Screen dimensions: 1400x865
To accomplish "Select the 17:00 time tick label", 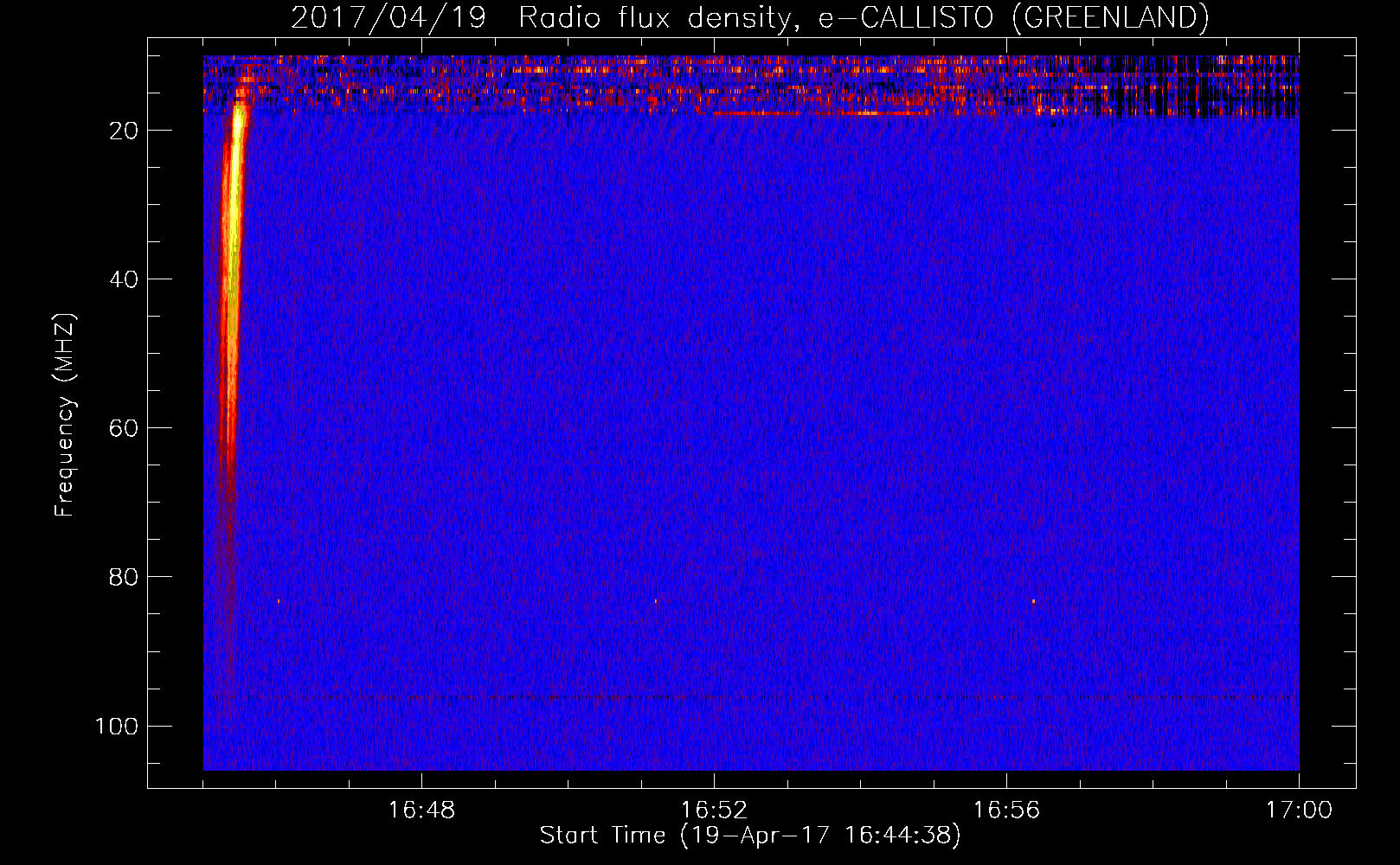I will [x=1299, y=811].
